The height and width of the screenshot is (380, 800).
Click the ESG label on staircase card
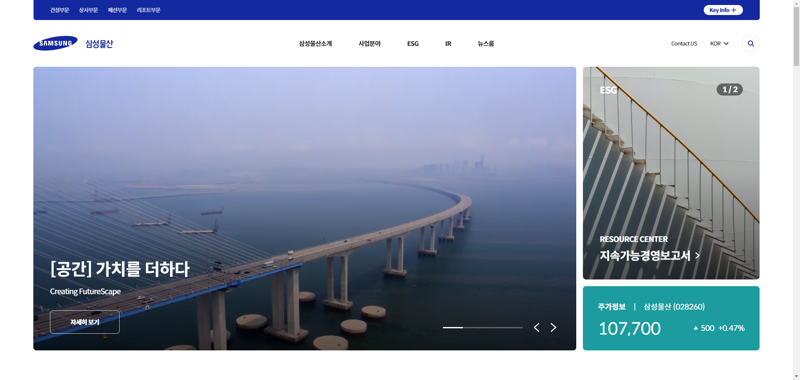click(608, 90)
